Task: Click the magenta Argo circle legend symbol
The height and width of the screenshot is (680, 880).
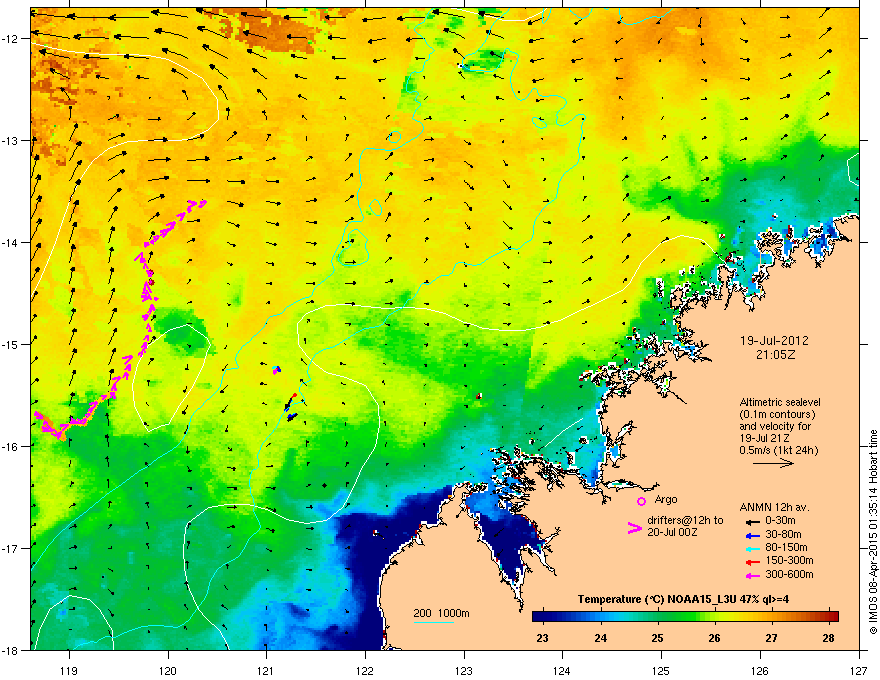Action: (641, 501)
